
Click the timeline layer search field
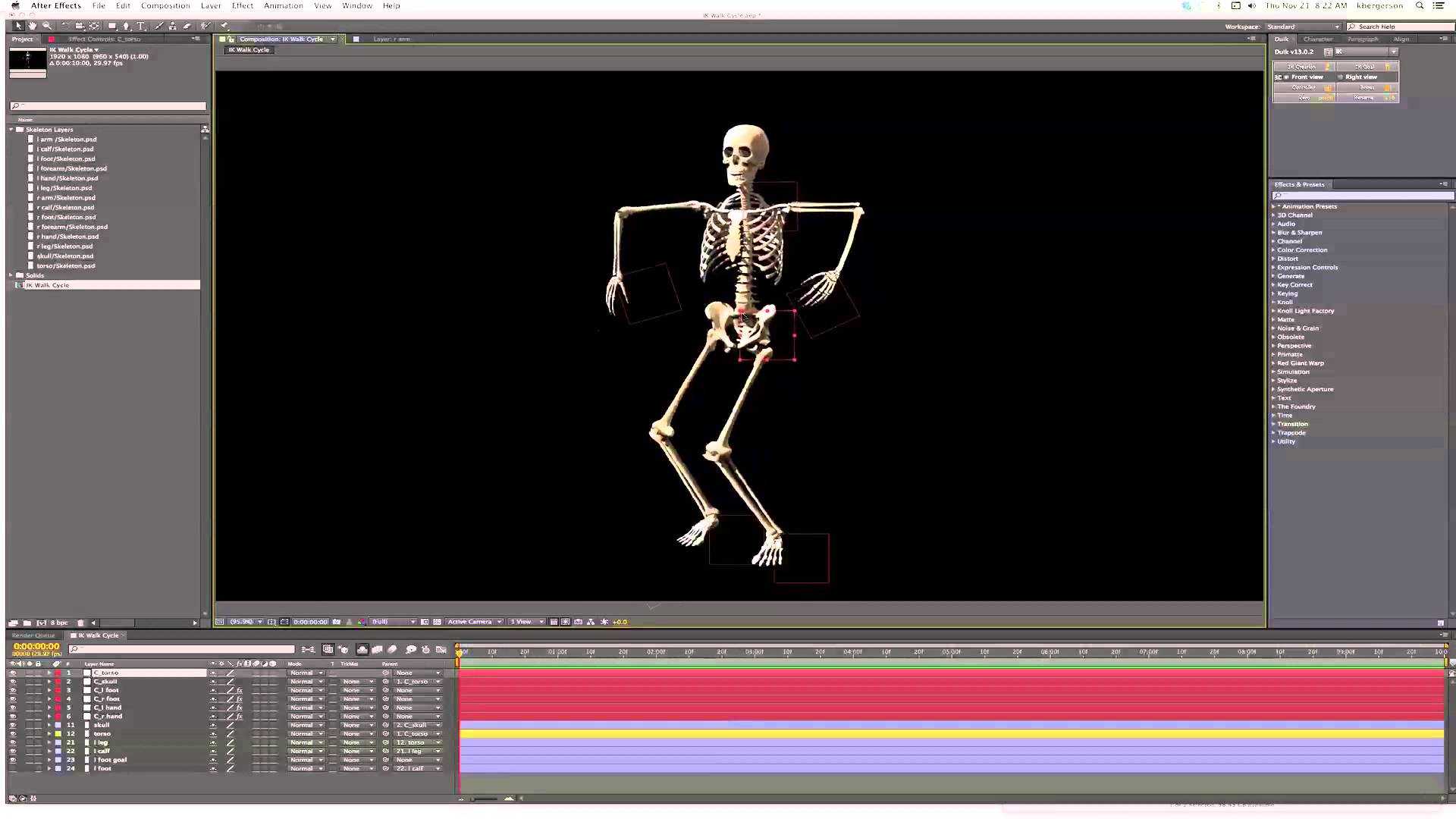(182, 649)
